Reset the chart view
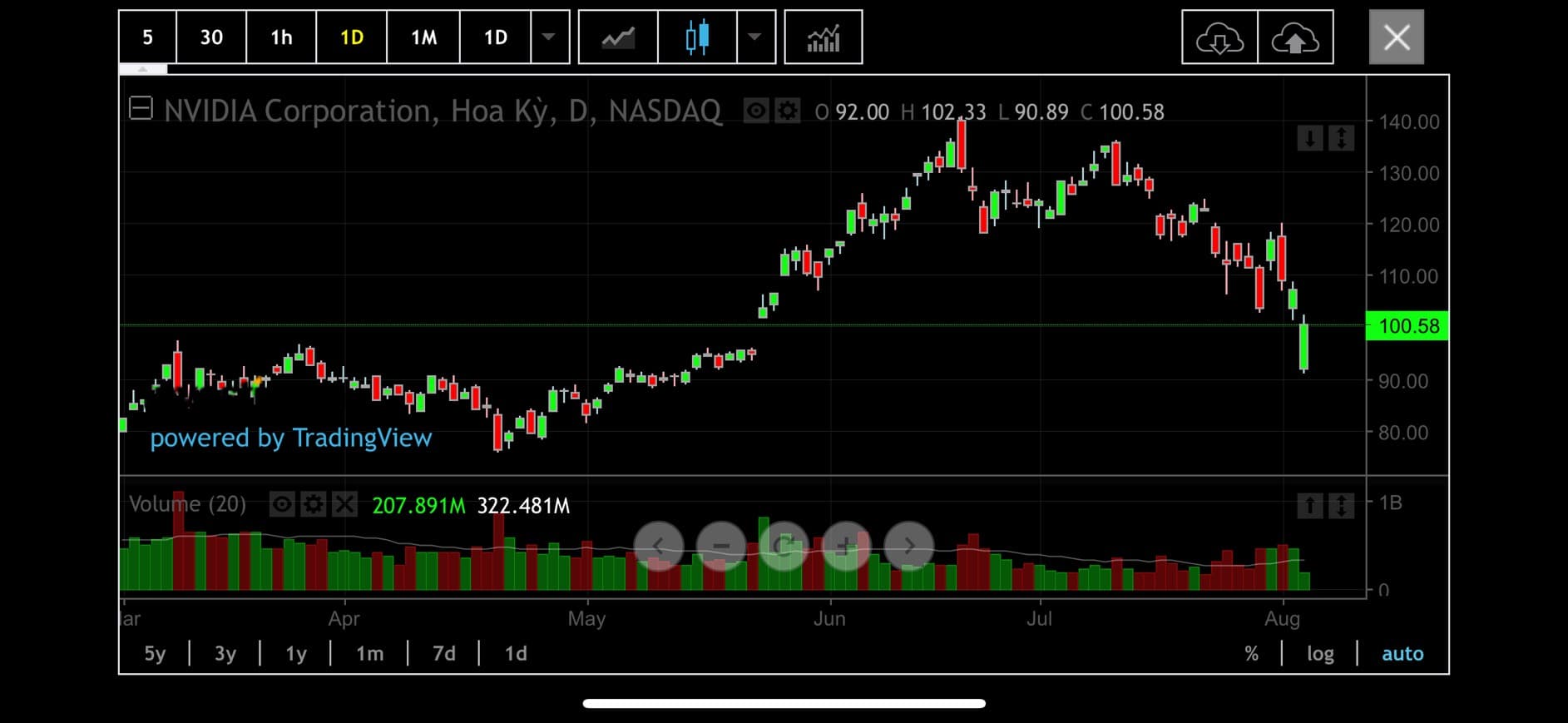Screen dimensions: 1568x723 point(784,546)
